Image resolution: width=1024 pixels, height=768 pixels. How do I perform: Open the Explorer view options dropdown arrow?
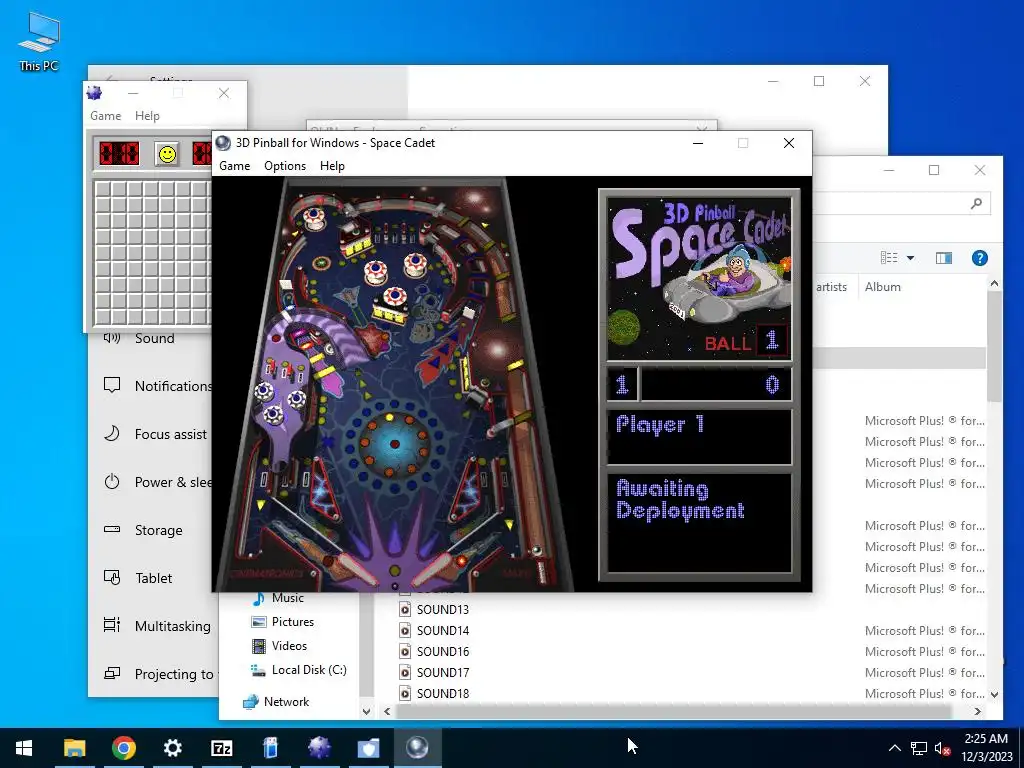910,258
